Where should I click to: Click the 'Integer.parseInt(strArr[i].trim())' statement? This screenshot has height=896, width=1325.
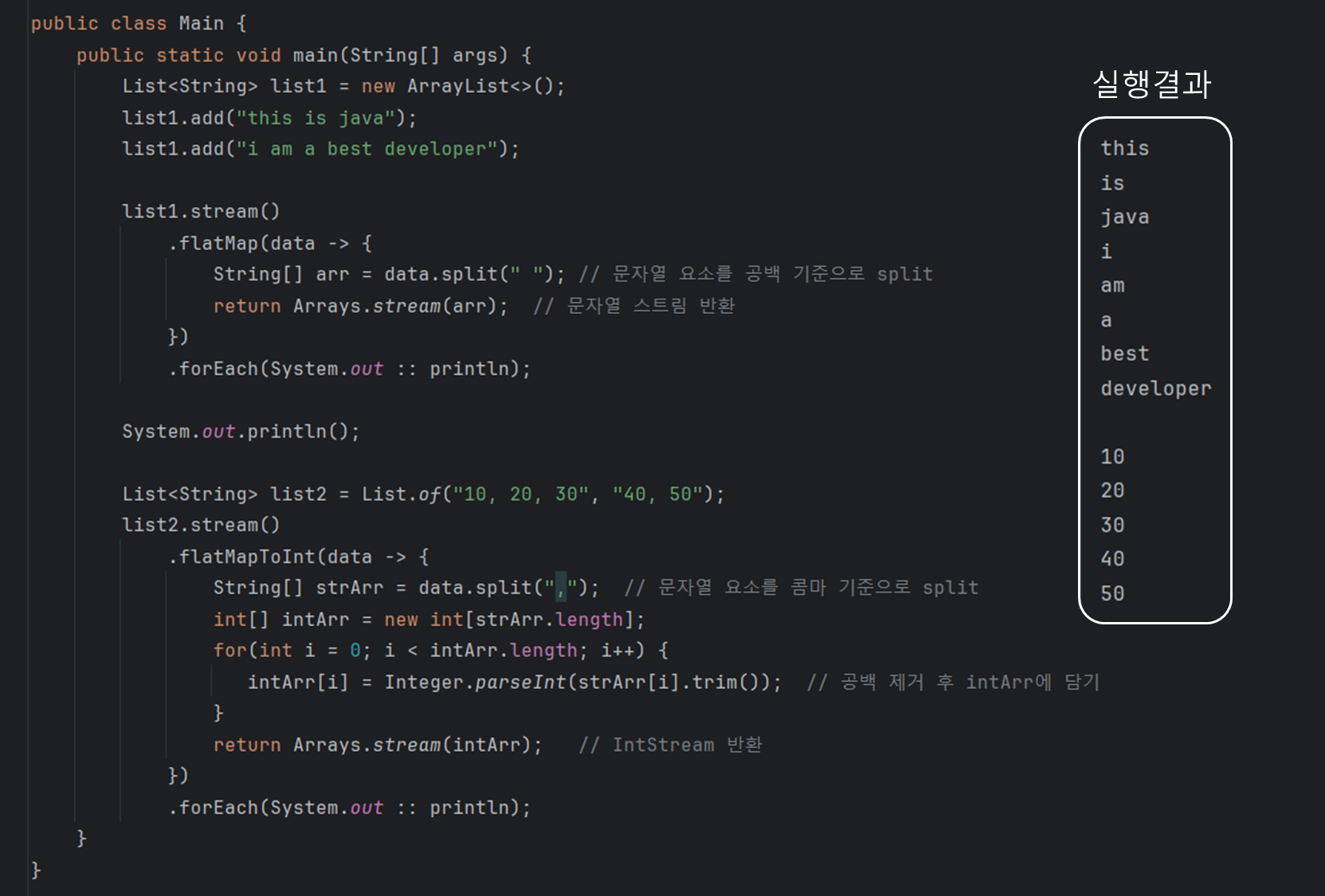point(515,683)
